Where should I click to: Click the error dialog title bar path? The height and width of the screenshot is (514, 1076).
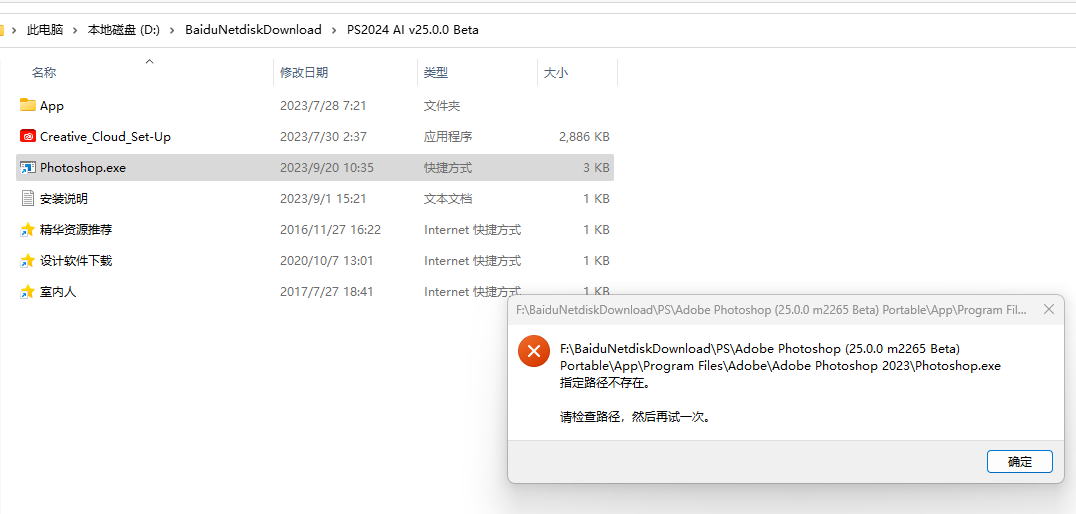click(x=771, y=309)
